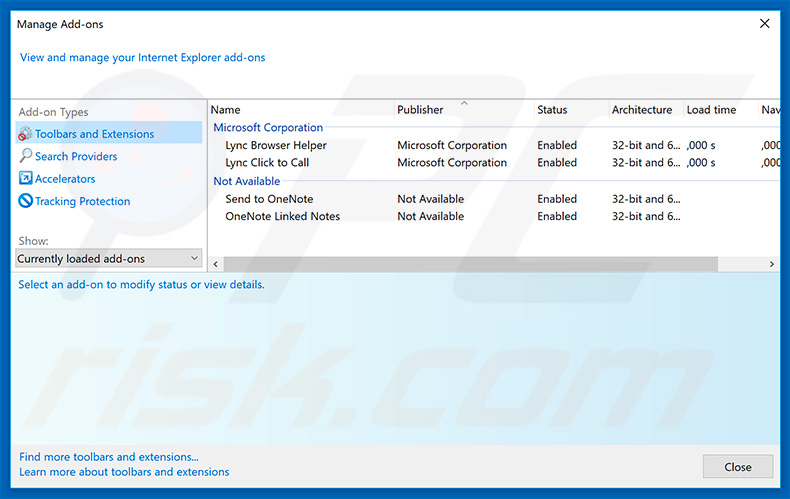
Task: Click the Publisher sort direction arrow
Action: click(464, 103)
